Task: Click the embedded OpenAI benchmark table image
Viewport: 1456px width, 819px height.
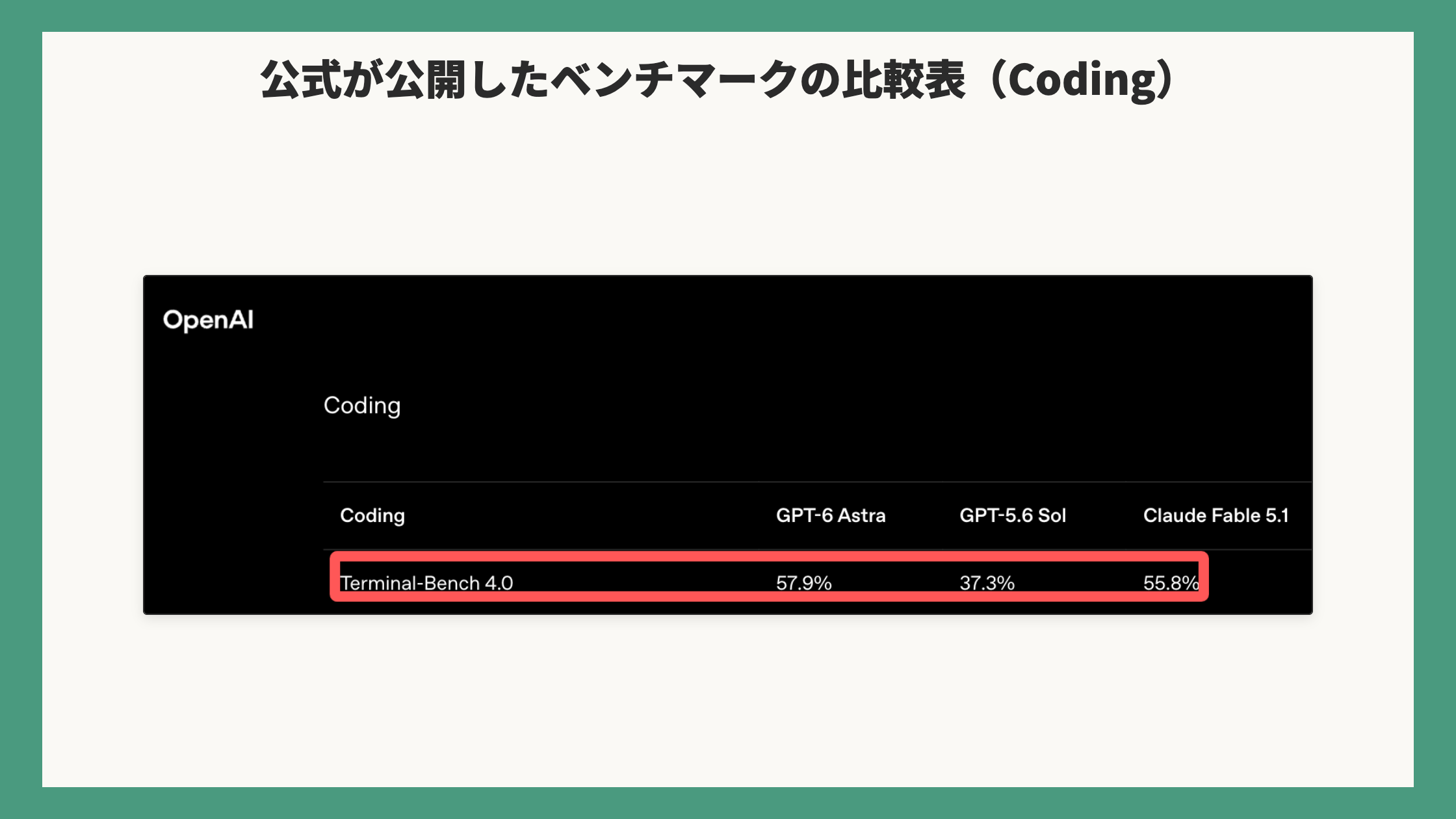Action: coord(728,445)
